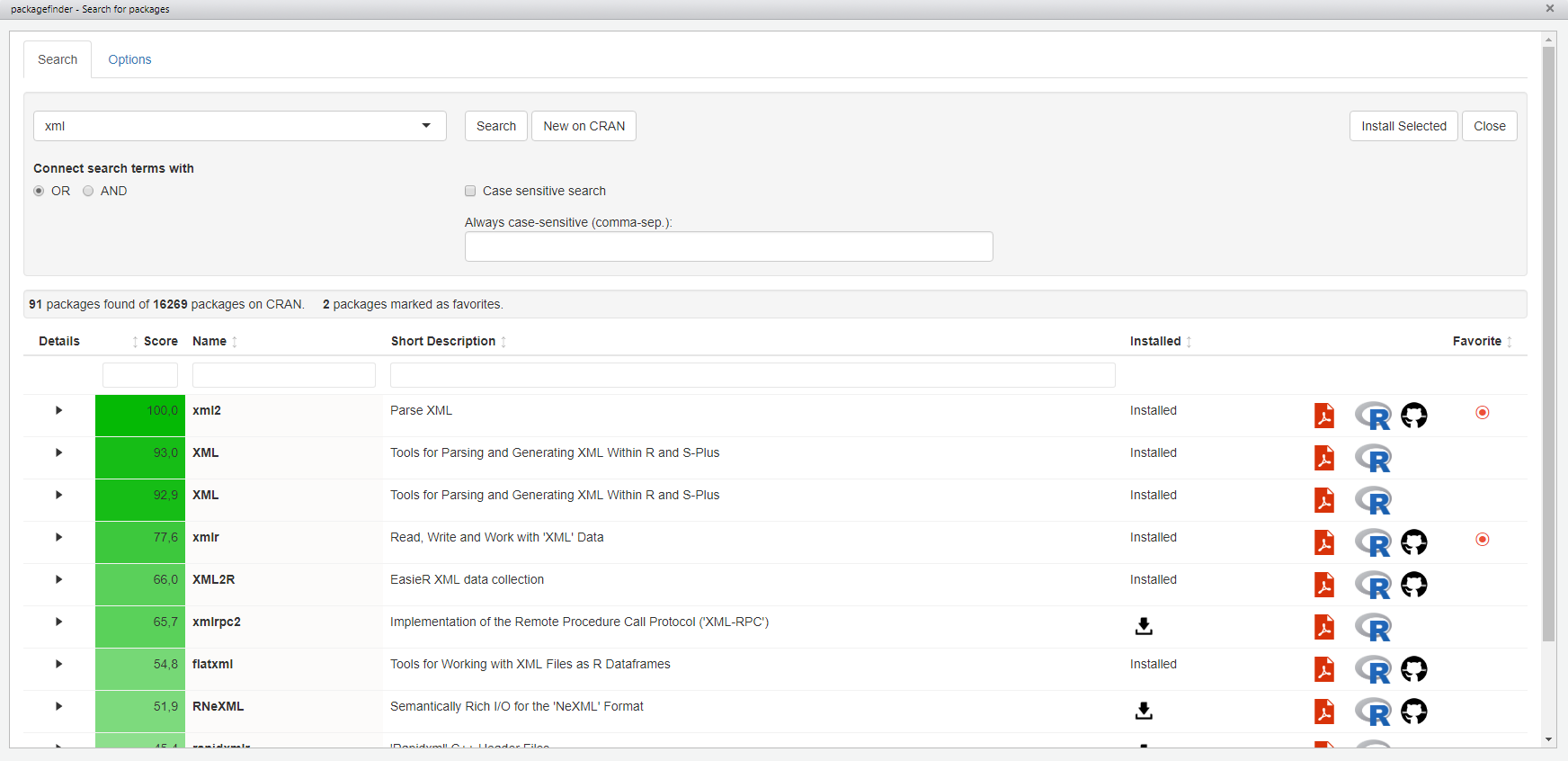Open GitHub page for RNeXML package

pyautogui.click(x=1413, y=712)
